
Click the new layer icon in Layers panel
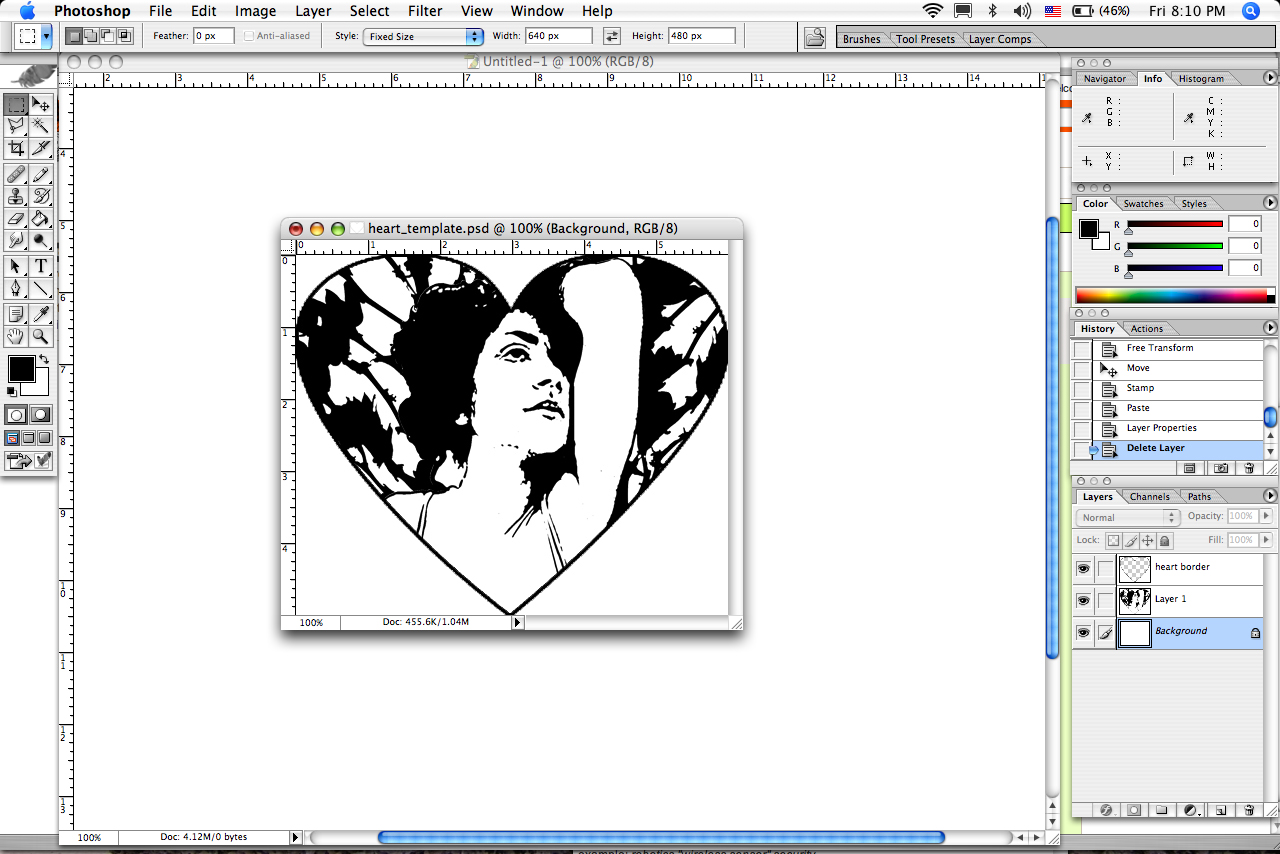[x=1221, y=810]
